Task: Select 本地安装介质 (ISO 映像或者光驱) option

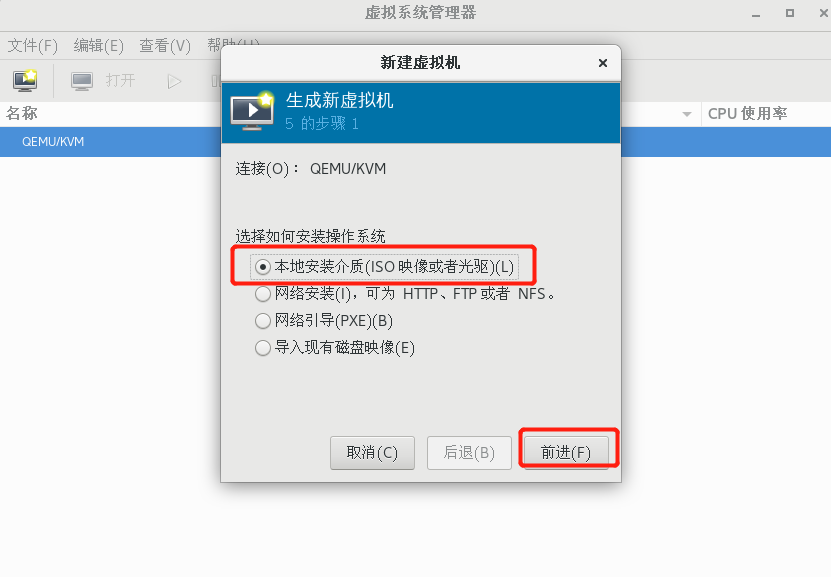Action: click(384, 267)
